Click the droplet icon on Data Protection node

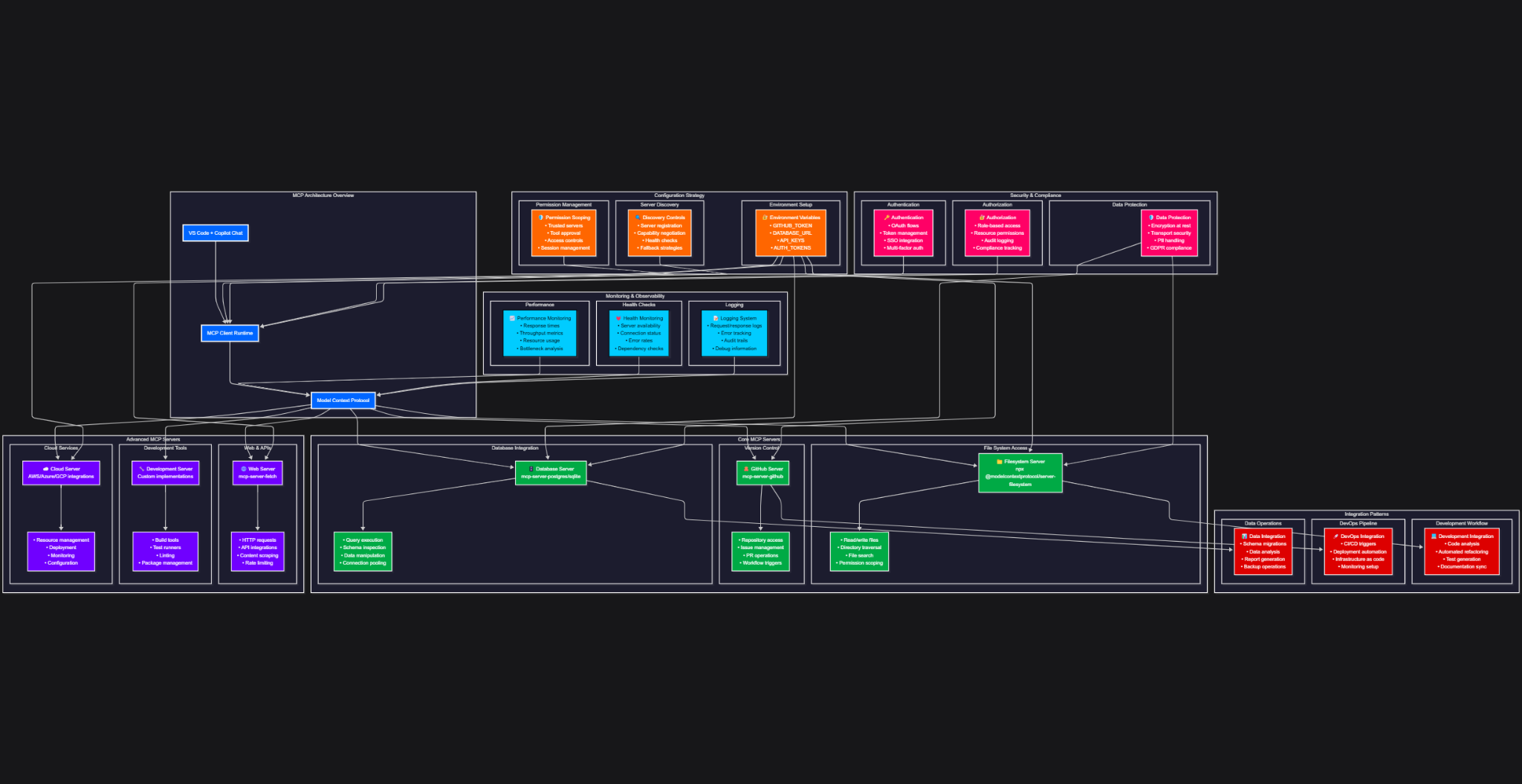point(1151,218)
